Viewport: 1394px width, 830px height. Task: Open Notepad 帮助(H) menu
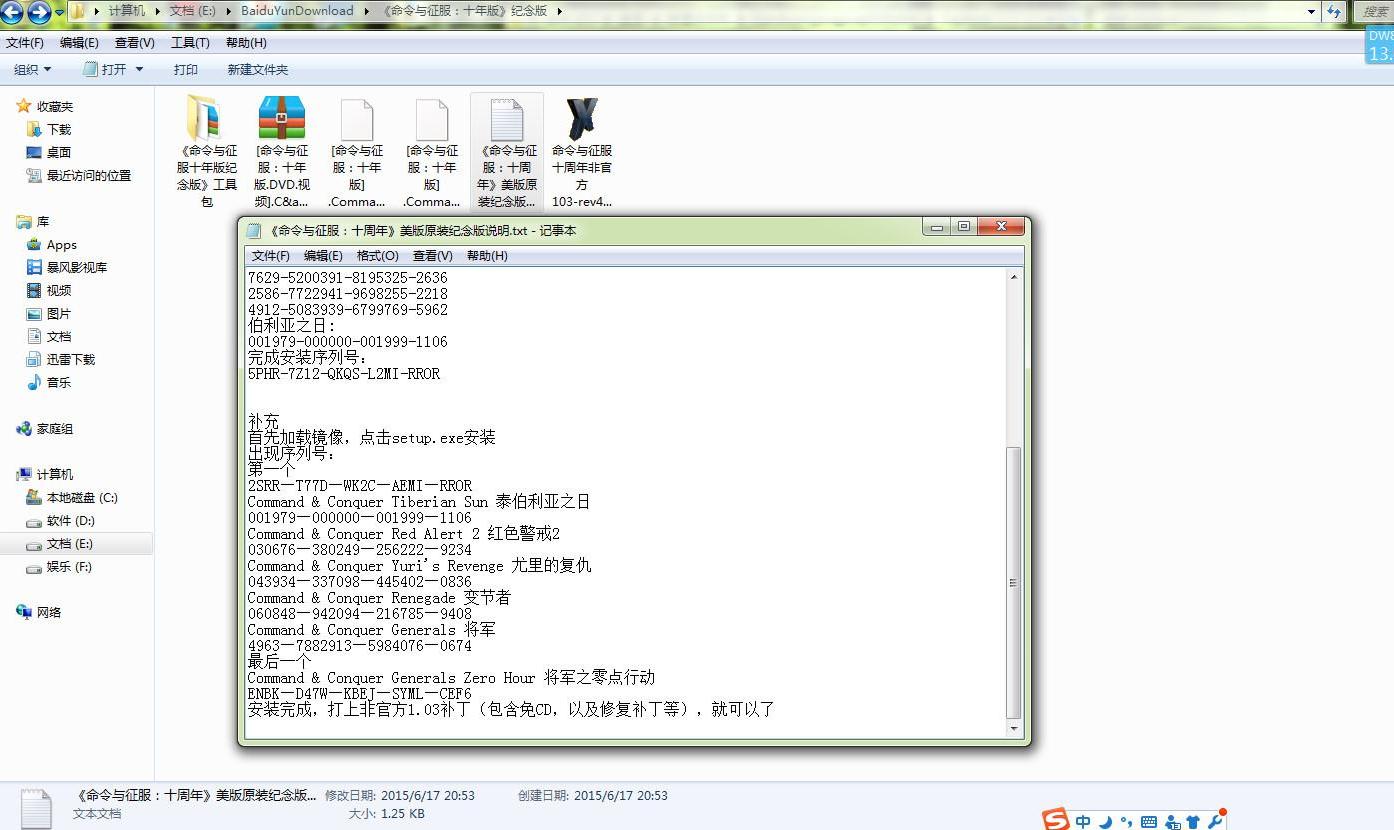487,256
